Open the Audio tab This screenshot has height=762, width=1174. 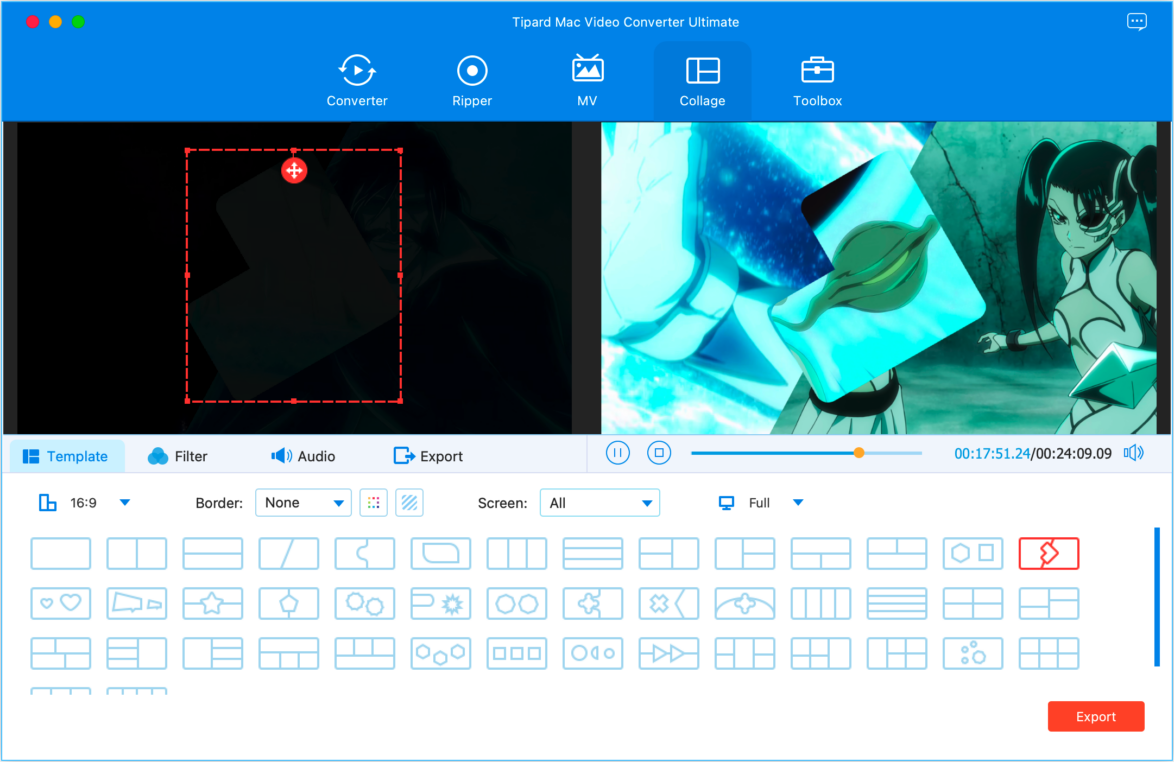pyautogui.click(x=303, y=456)
